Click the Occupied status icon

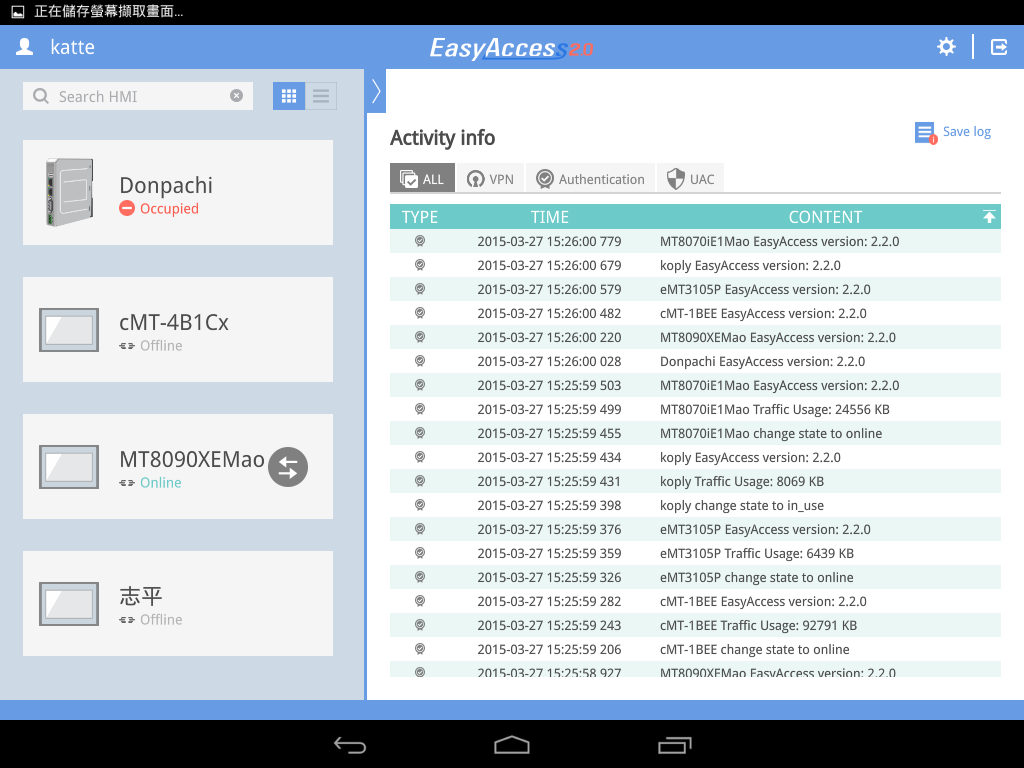127,208
